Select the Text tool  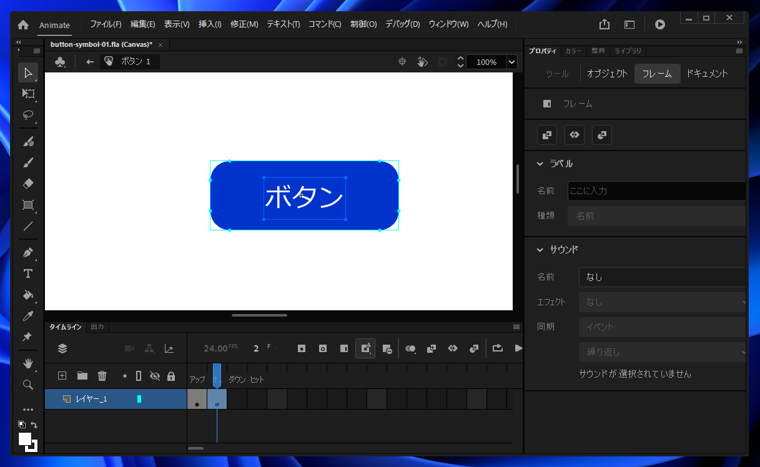coord(28,274)
